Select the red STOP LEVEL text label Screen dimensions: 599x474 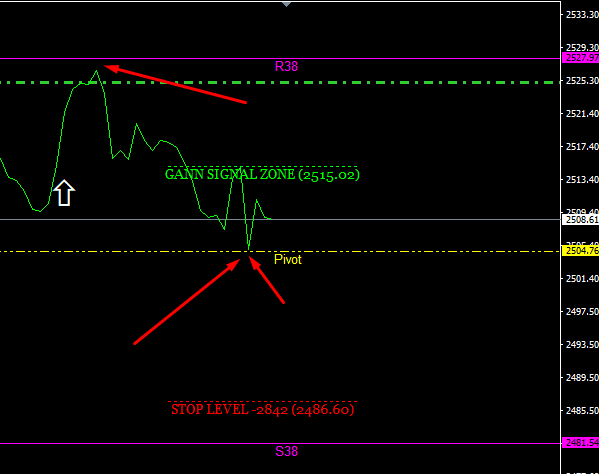[262, 409]
